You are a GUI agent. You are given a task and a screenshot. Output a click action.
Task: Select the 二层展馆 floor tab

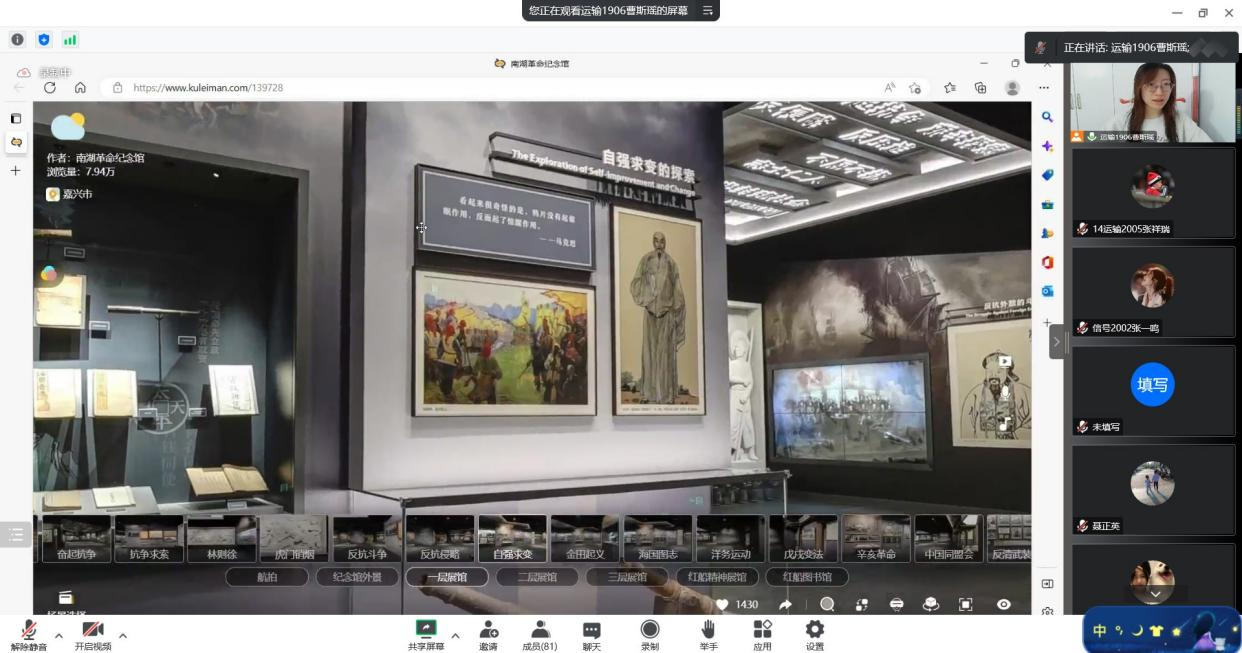(537, 577)
